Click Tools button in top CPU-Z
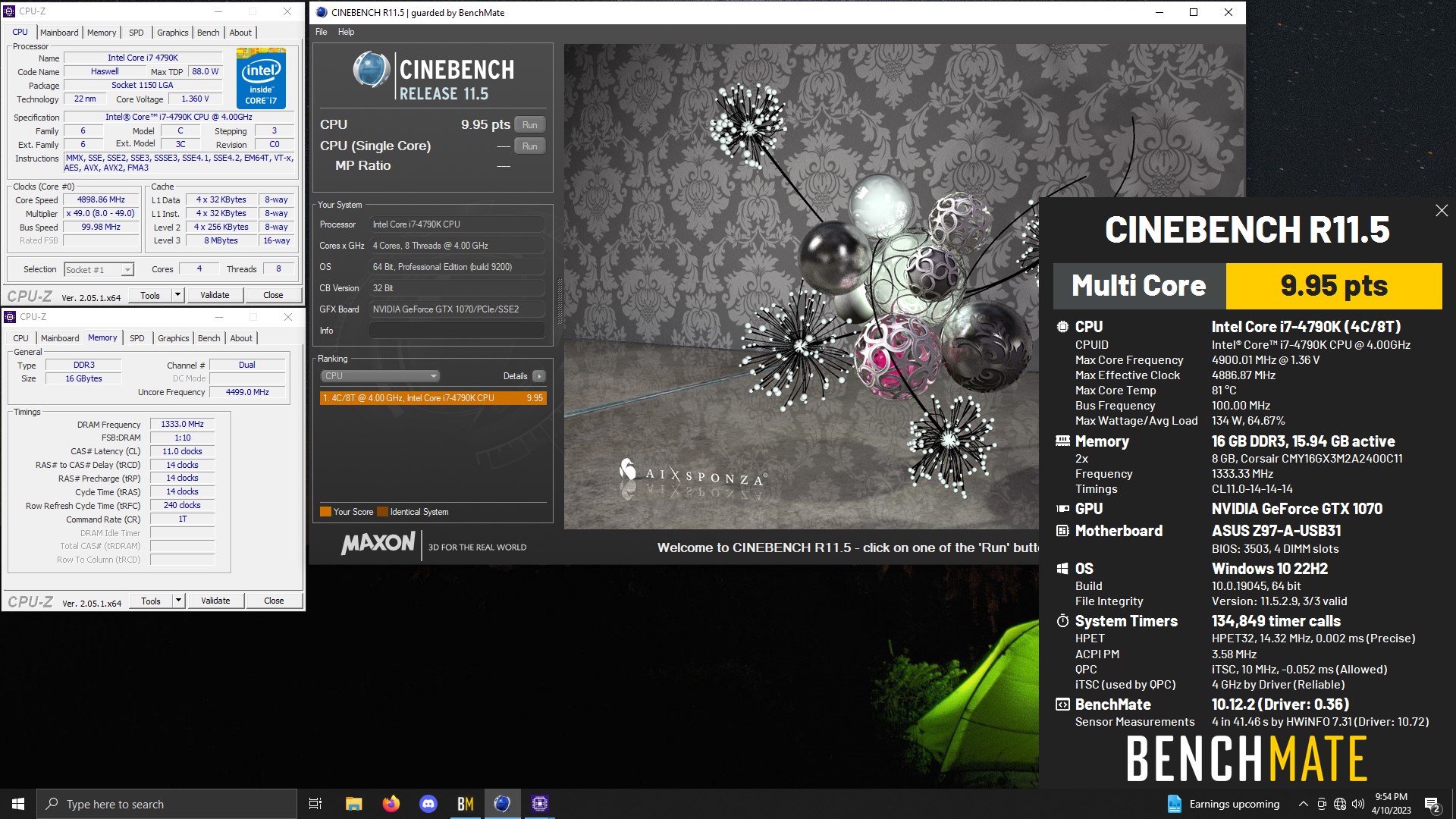The width and height of the screenshot is (1456, 819). click(x=150, y=295)
